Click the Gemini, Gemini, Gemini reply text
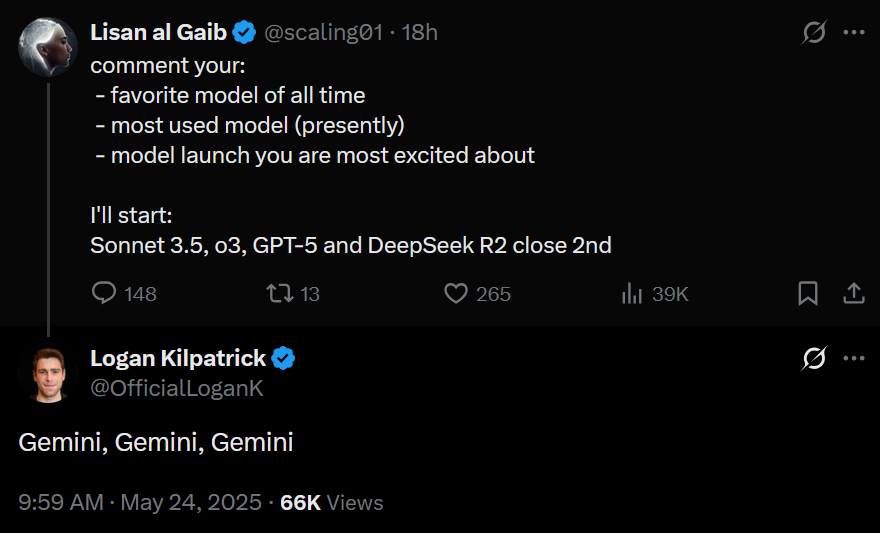Image resolution: width=880 pixels, height=533 pixels. pyautogui.click(x=156, y=442)
